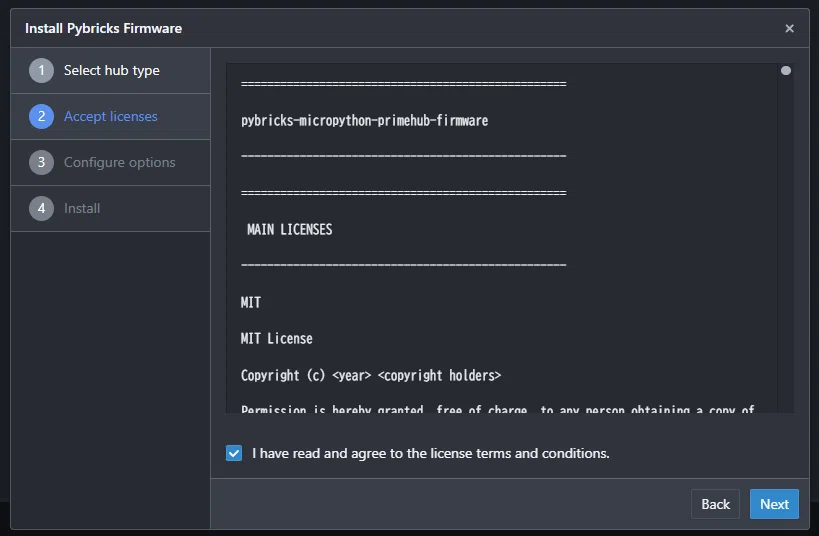Click the dialog title 'Install Pybricks Firmware'

[103, 28]
